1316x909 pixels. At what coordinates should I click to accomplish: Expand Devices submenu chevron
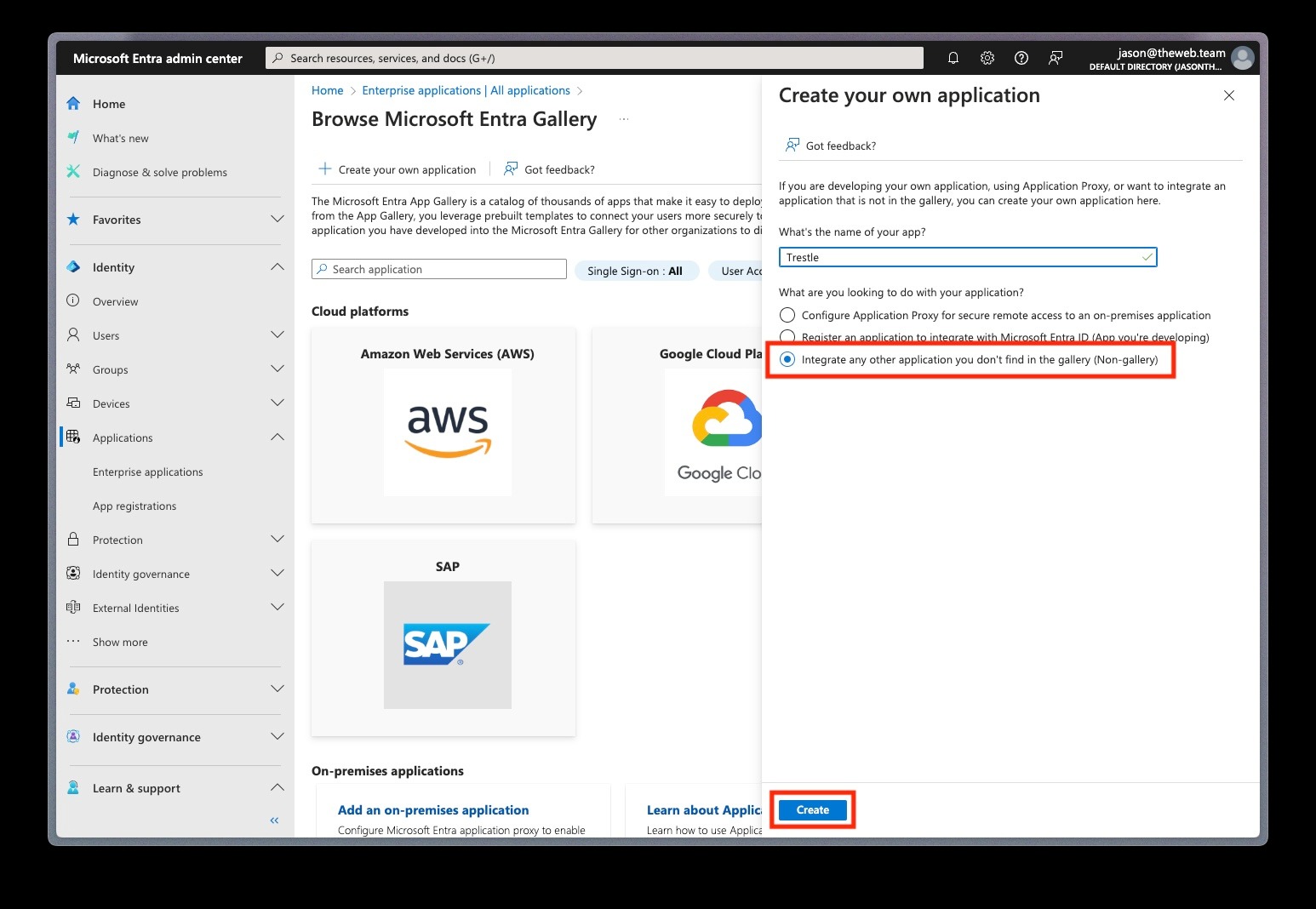tap(278, 403)
